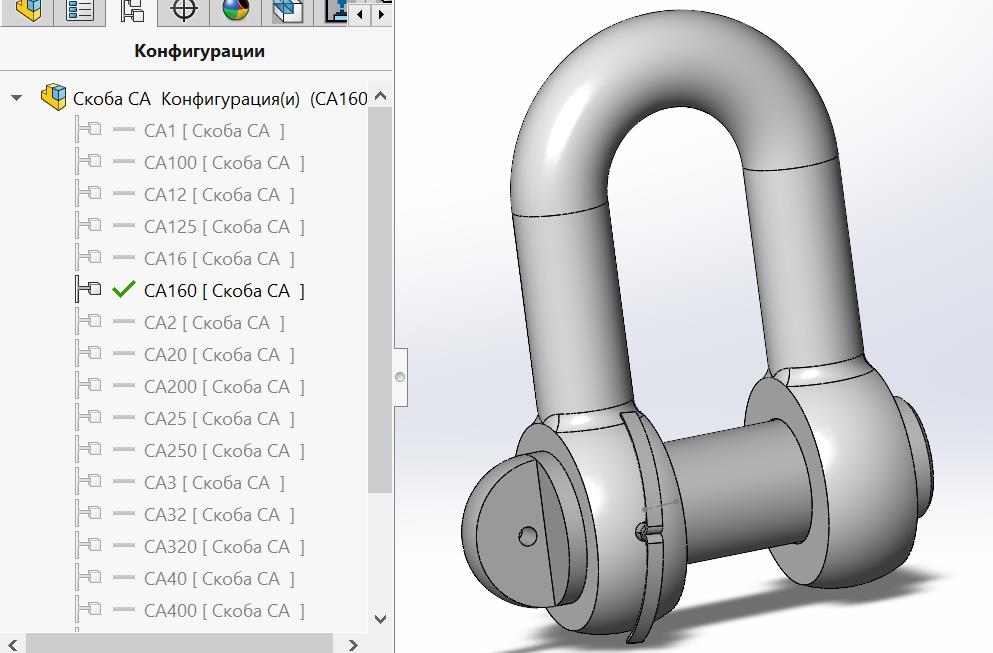This screenshot has height=653, width=993.
Task: Open the FeatureManager design tree tab
Action: pyautogui.click(x=28, y=11)
